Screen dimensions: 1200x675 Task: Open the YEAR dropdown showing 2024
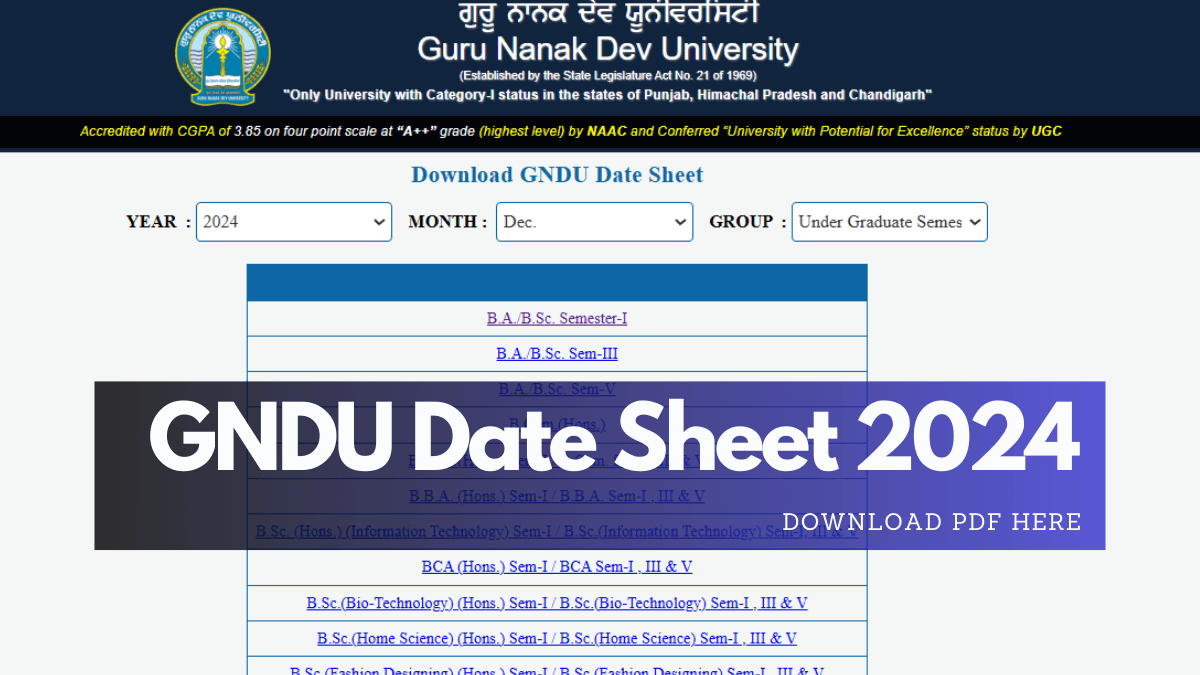(x=294, y=222)
